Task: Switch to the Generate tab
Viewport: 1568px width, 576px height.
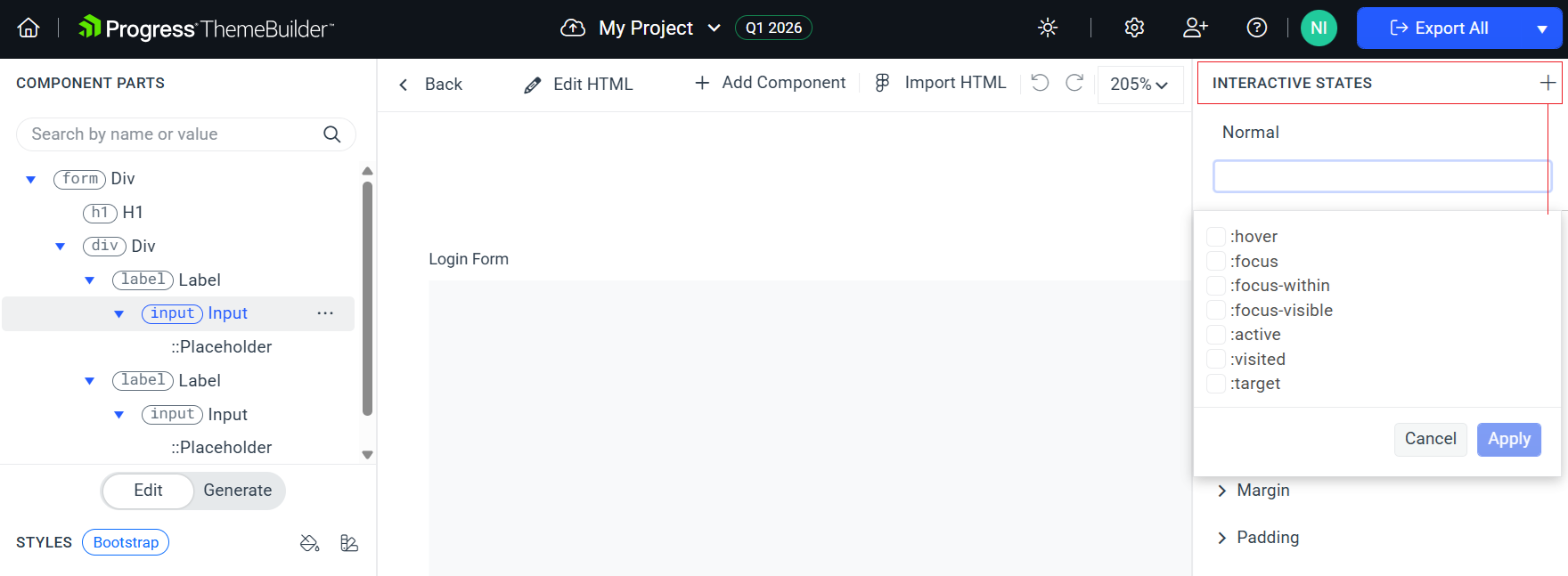Action: (x=237, y=491)
